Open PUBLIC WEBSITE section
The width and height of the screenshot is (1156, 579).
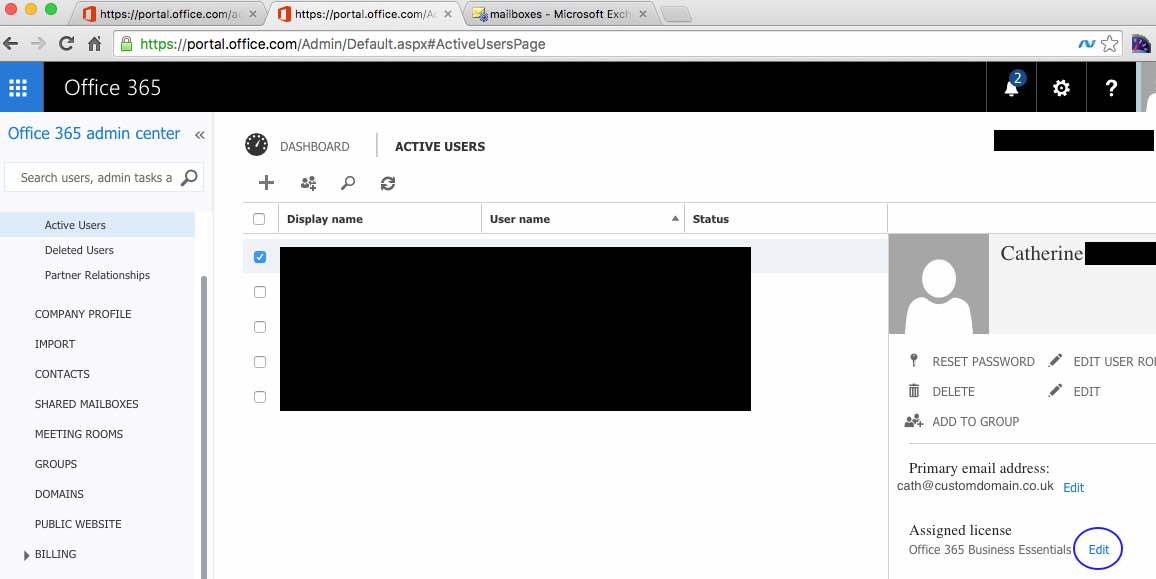pos(78,524)
